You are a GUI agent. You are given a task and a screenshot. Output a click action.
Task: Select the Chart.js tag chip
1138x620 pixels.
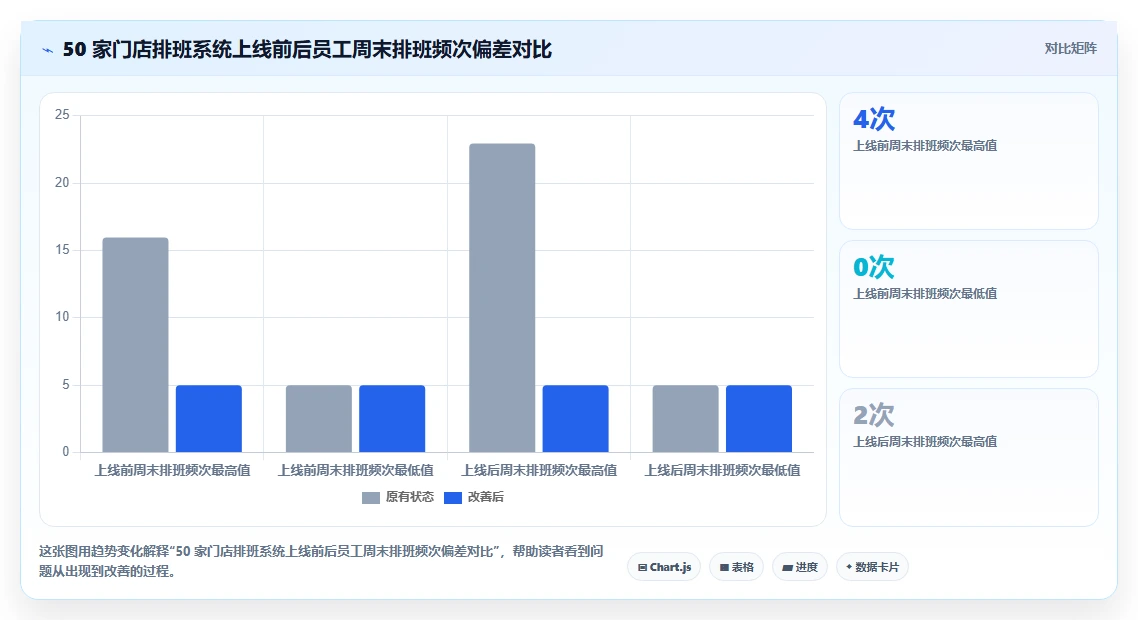pos(664,567)
